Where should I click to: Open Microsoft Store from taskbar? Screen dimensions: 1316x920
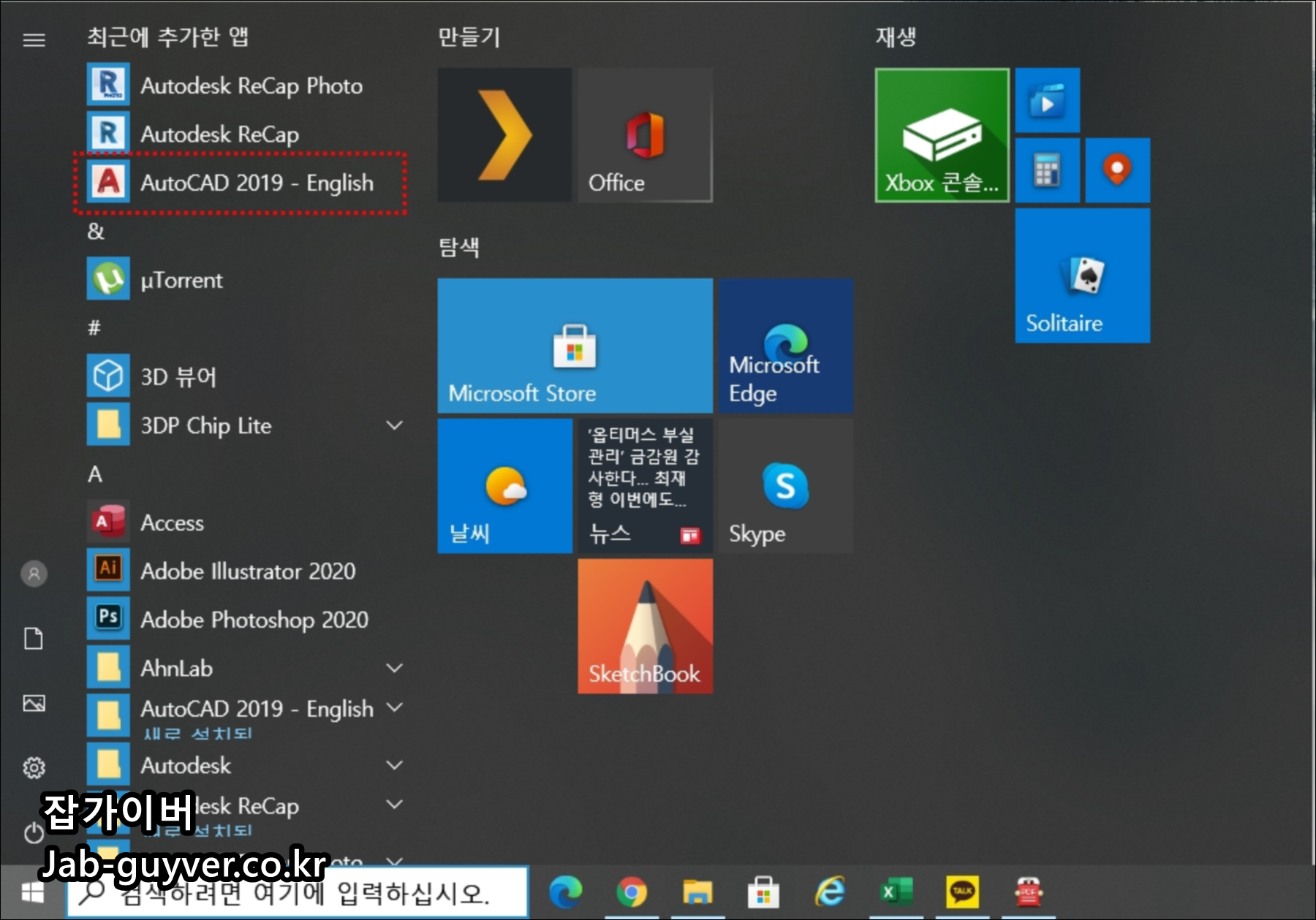763,892
